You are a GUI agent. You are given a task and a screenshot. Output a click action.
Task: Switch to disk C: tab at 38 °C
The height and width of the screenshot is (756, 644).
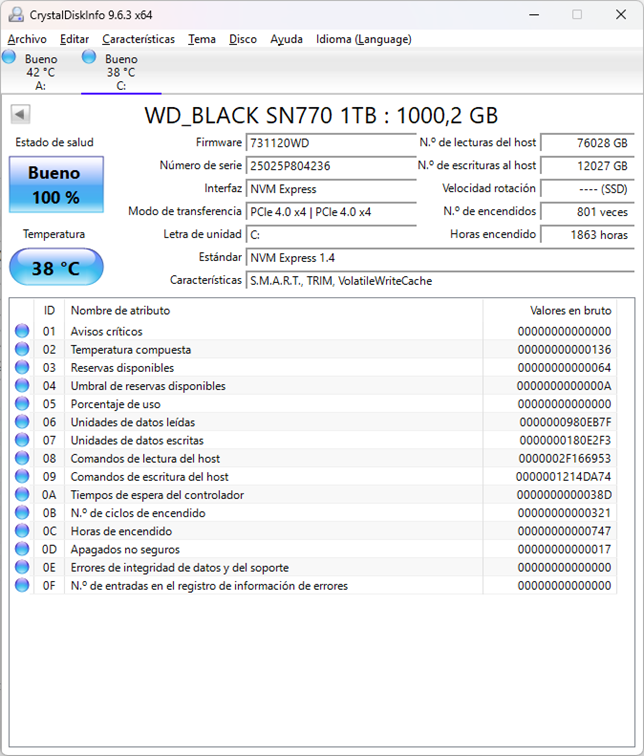[x=121, y=72]
